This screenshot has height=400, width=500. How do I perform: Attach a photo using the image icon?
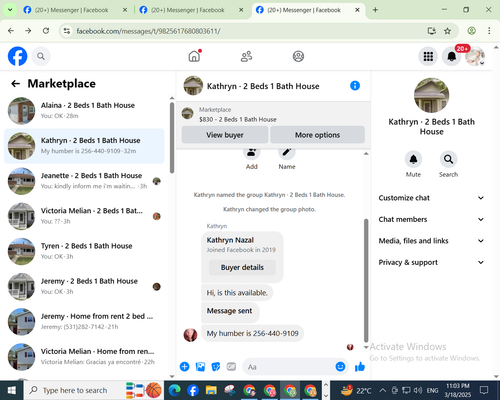(200, 367)
